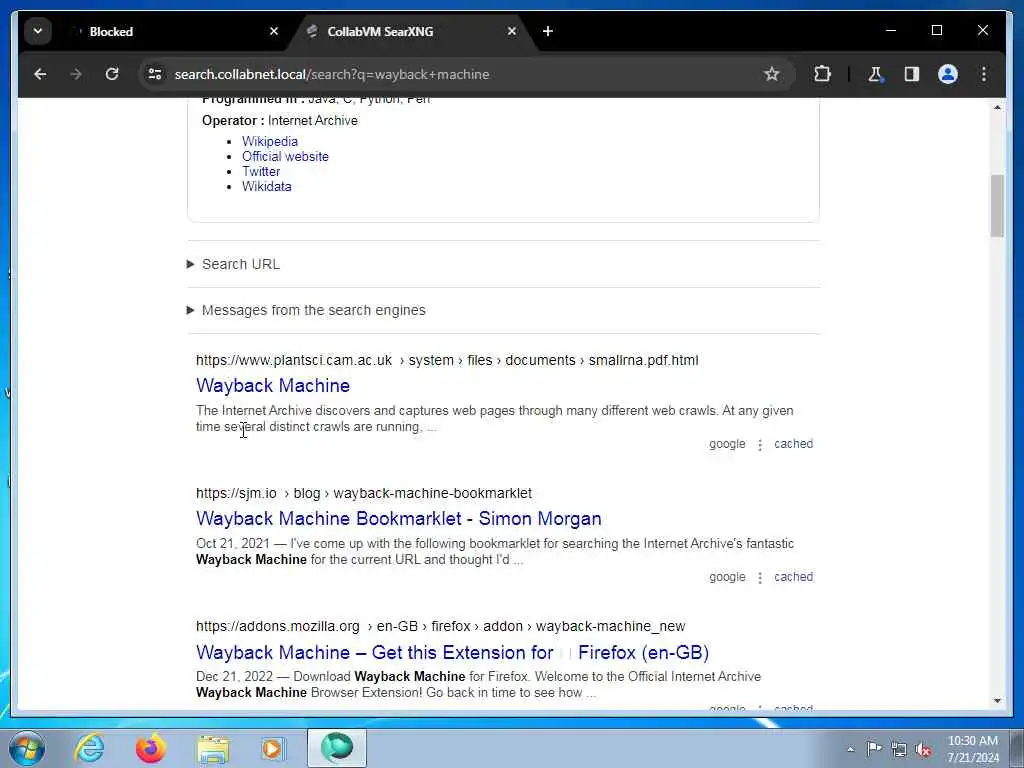1024x768 pixels.
Task: Open Windows Explorer folder from taskbar
Action: tap(212, 748)
